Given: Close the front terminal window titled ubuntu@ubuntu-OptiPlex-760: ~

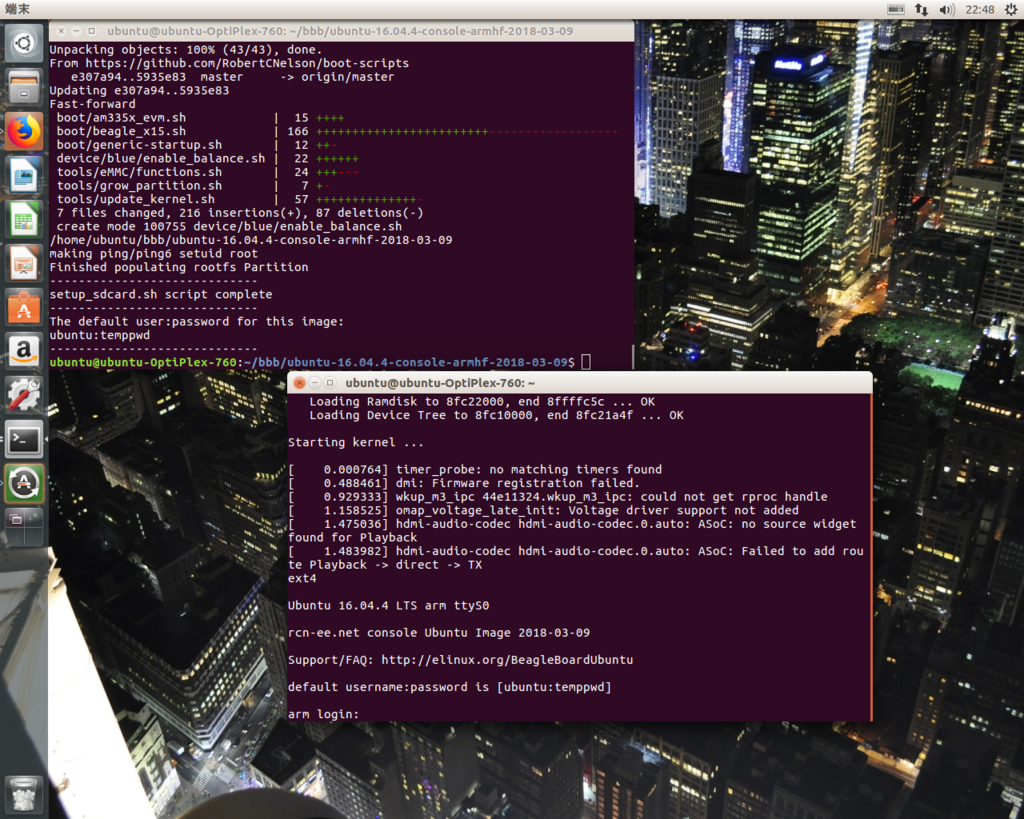Looking at the screenshot, I should (x=300, y=383).
